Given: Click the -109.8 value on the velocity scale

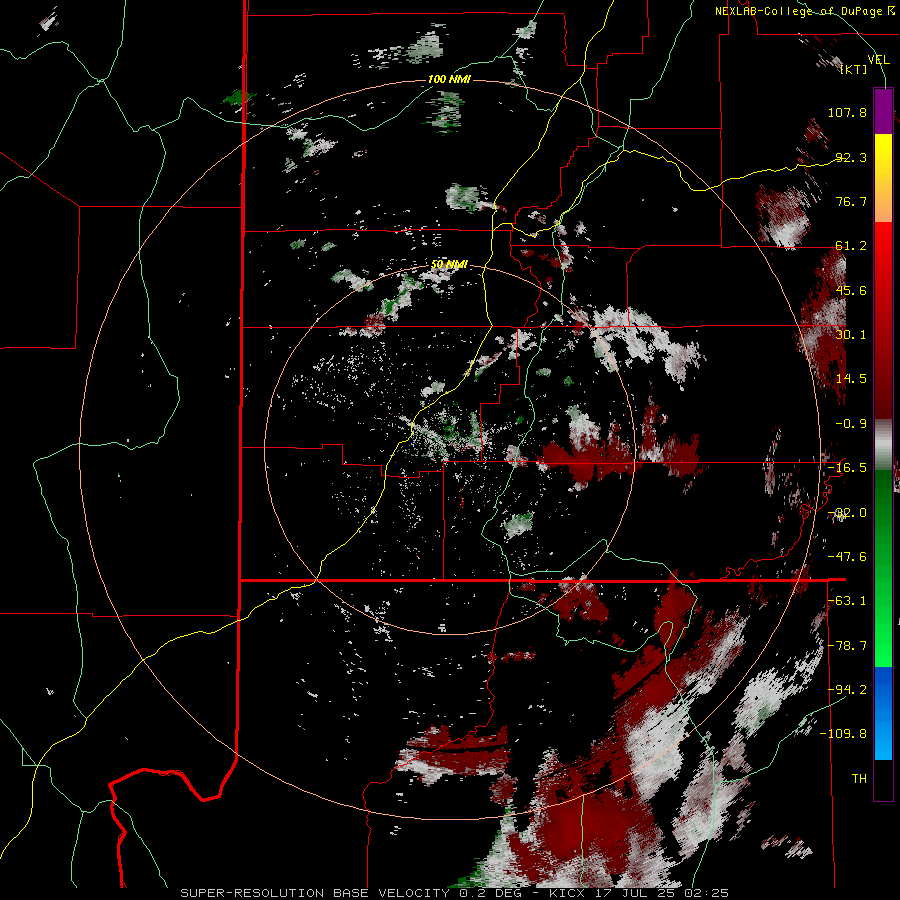Looking at the screenshot, I should coord(843,734).
